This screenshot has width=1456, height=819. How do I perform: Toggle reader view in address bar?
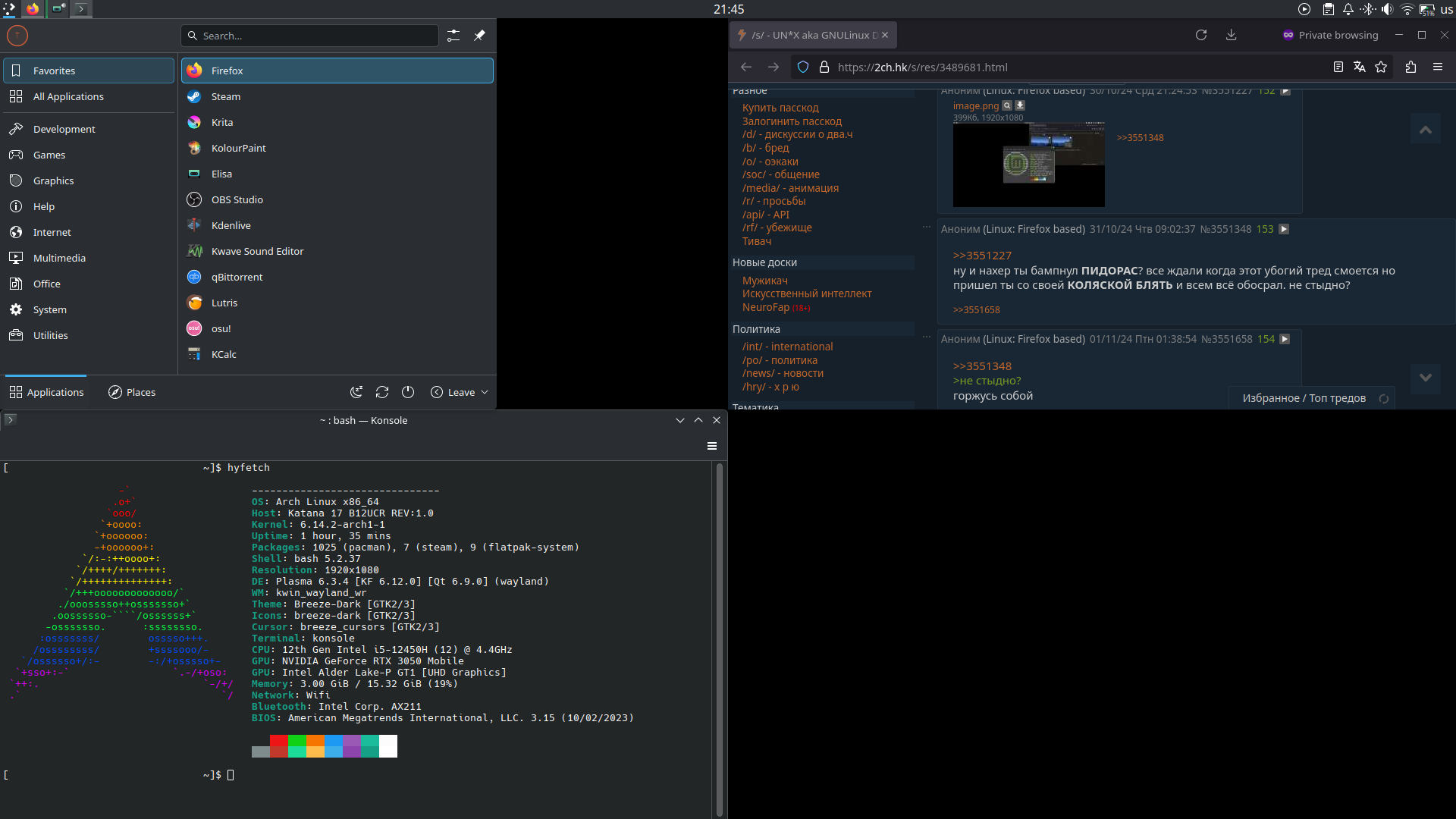[1338, 67]
